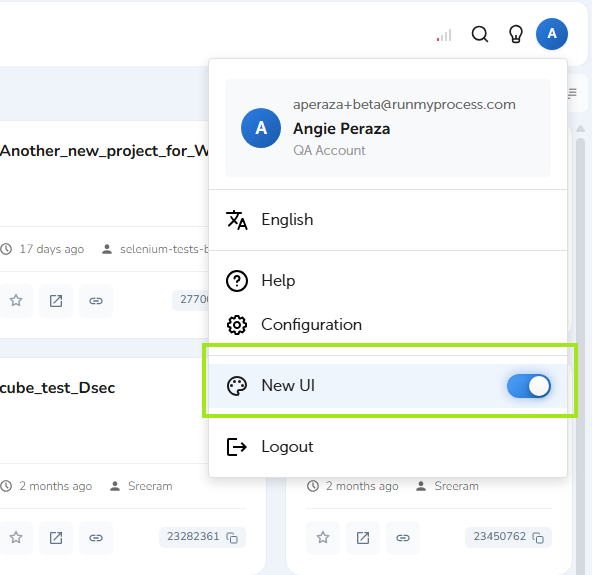Copy project ID 23450762
The height and width of the screenshot is (575, 592).
tap(538, 538)
